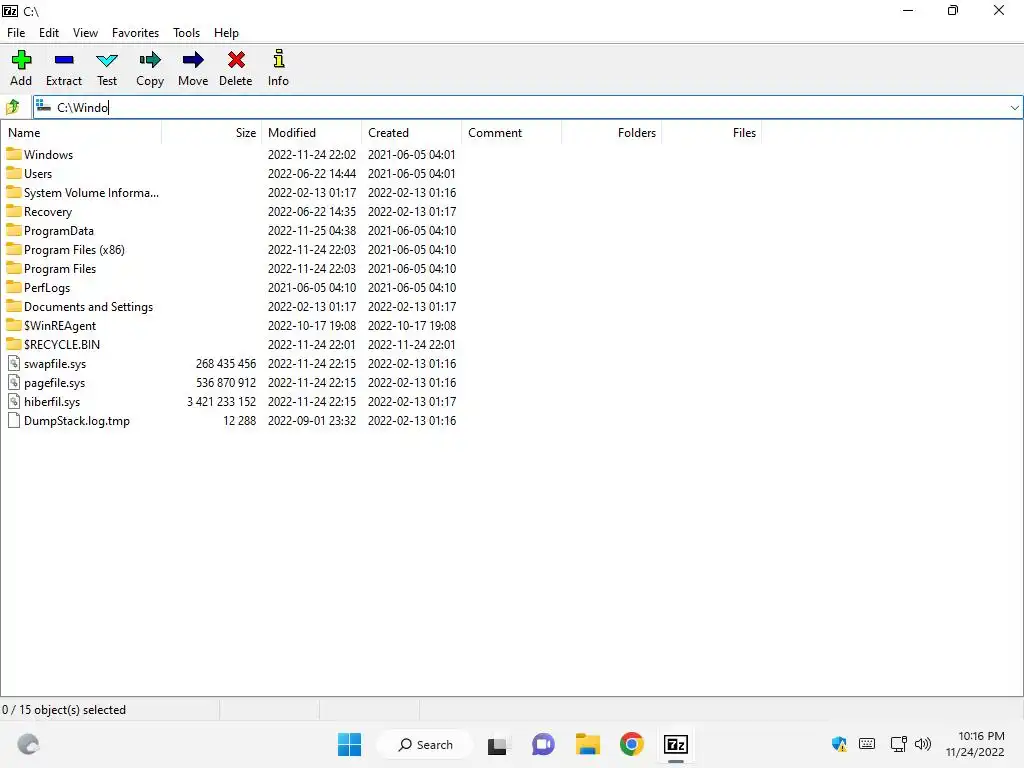Image resolution: width=1024 pixels, height=768 pixels.
Task: Click the Copy toolbar icon
Action: (x=150, y=60)
